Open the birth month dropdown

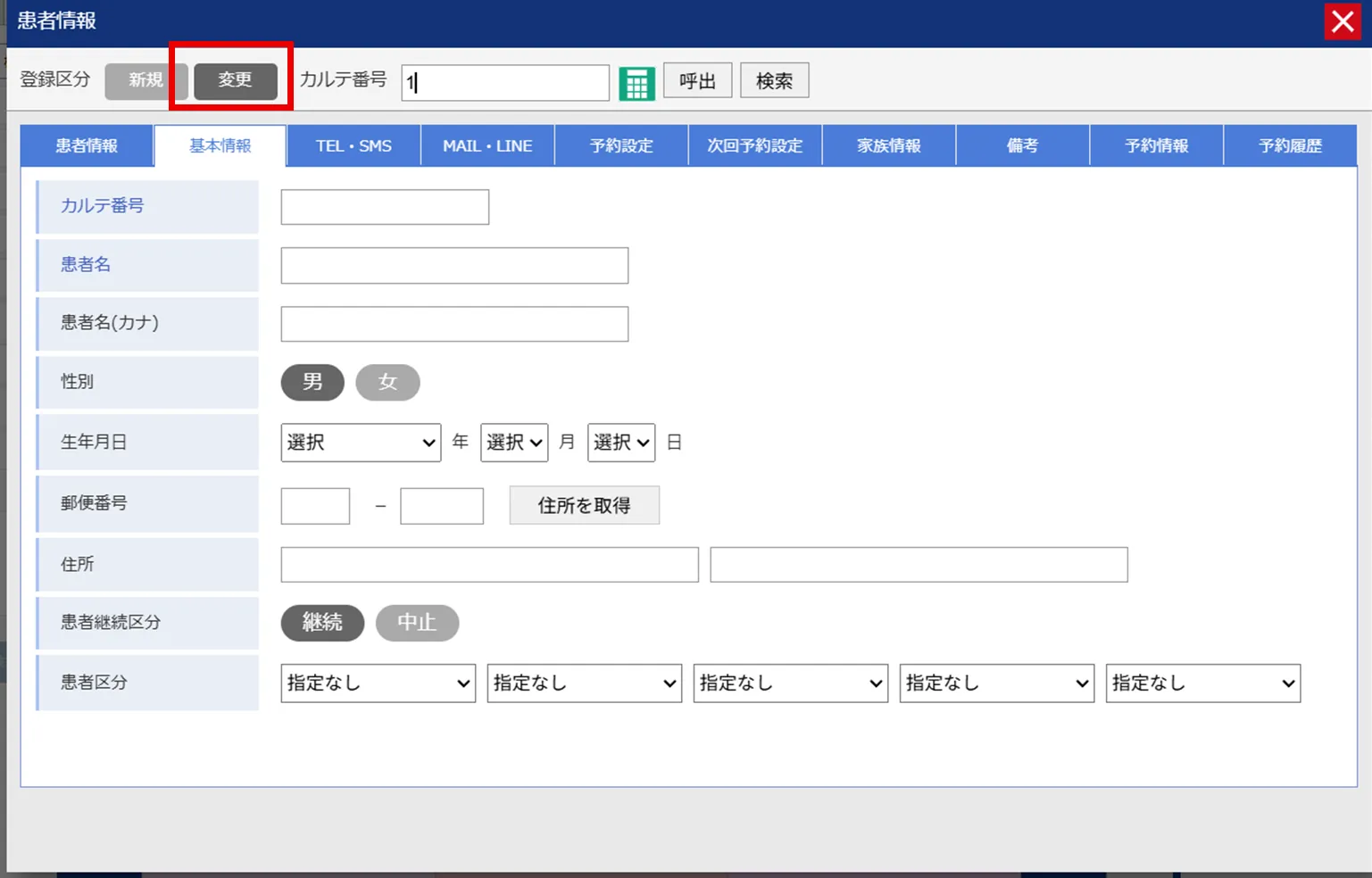(x=514, y=443)
